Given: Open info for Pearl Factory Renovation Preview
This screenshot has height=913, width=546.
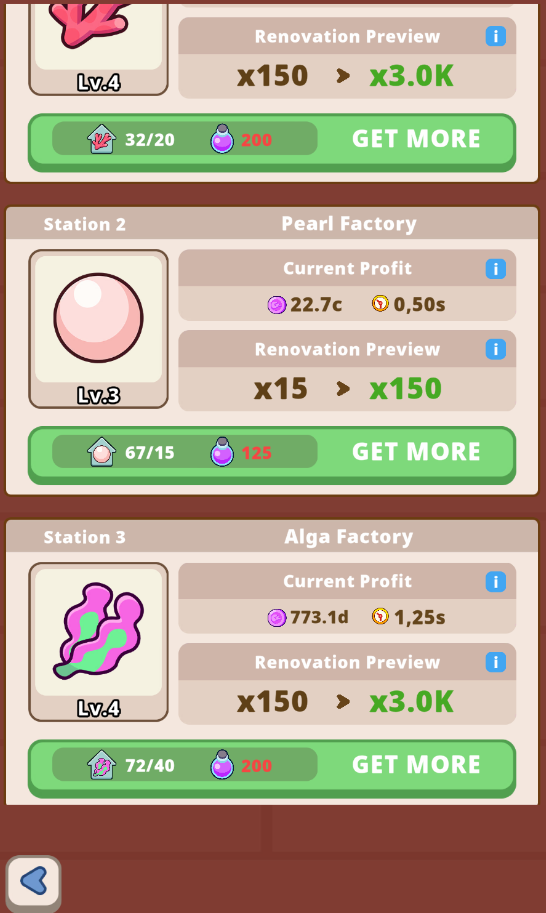Looking at the screenshot, I should [495, 349].
